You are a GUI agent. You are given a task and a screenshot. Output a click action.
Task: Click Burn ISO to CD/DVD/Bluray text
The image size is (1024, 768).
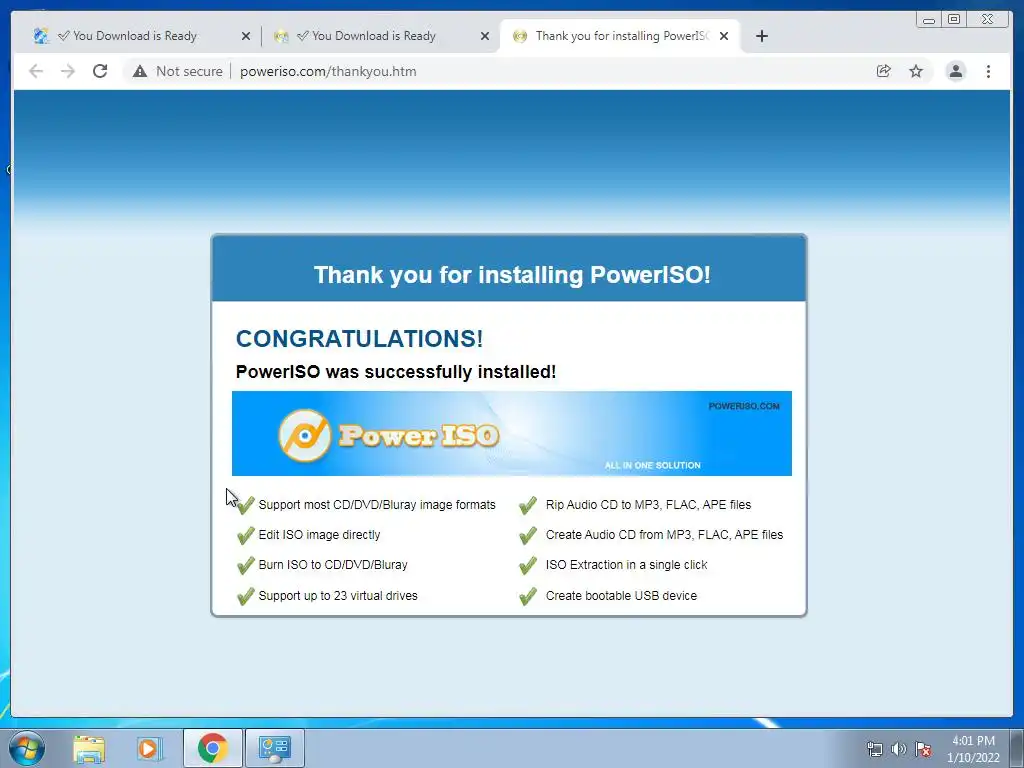[x=333, y=564]
